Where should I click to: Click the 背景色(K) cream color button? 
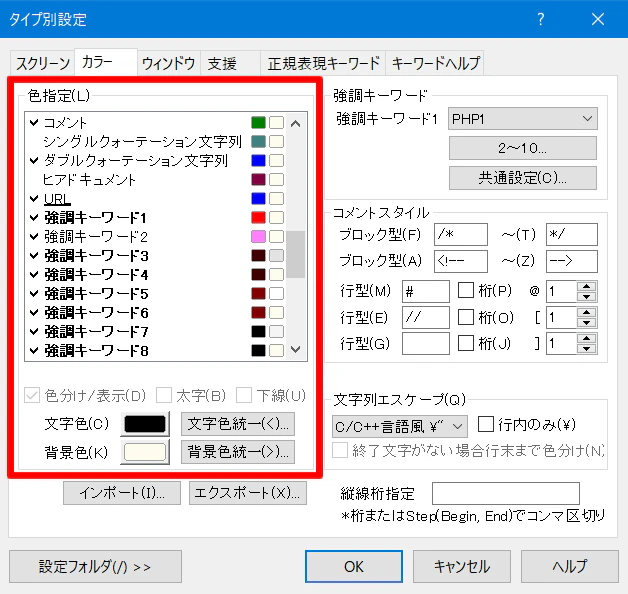pyautogui.click(x=145, y=452)
